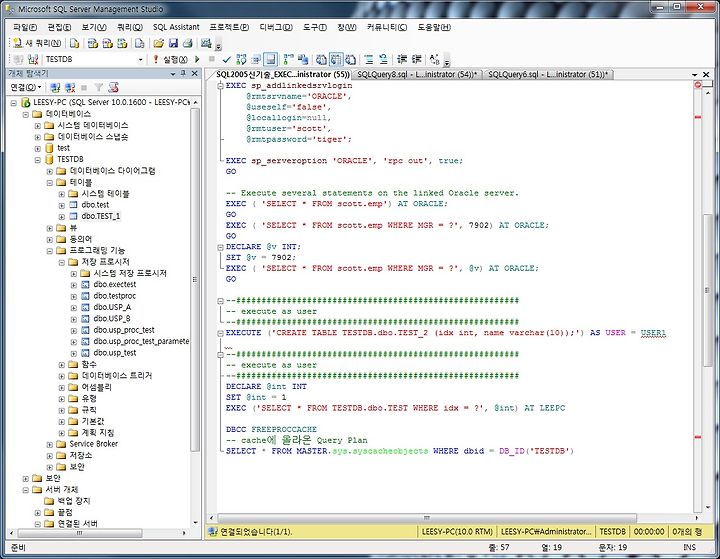Image resolution: width=720 pixels, height=559 pixels.
Task: Collapse the DECLARE @v INT code block
Action: (x=220, y=247)
